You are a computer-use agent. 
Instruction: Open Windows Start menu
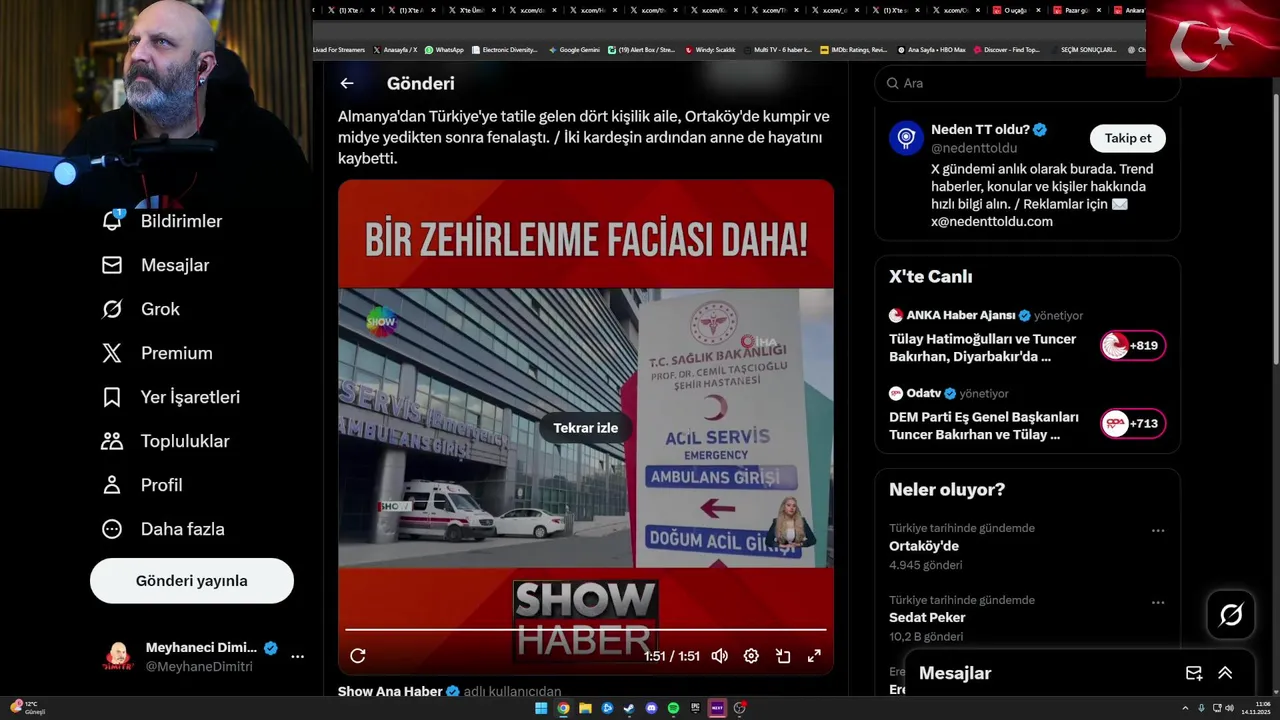click(x=541, y=708)
